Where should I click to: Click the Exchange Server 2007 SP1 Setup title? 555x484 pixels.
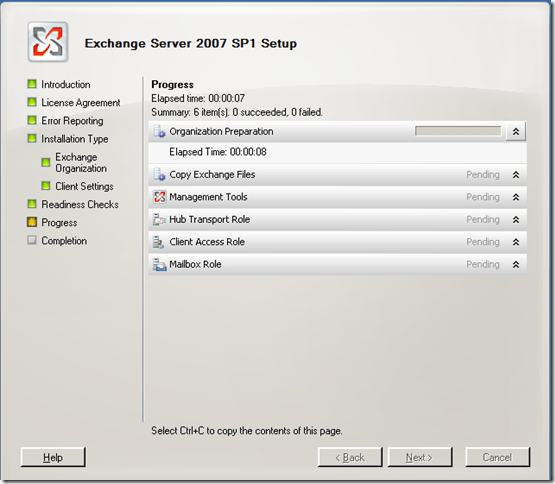[x=191, y=43]
